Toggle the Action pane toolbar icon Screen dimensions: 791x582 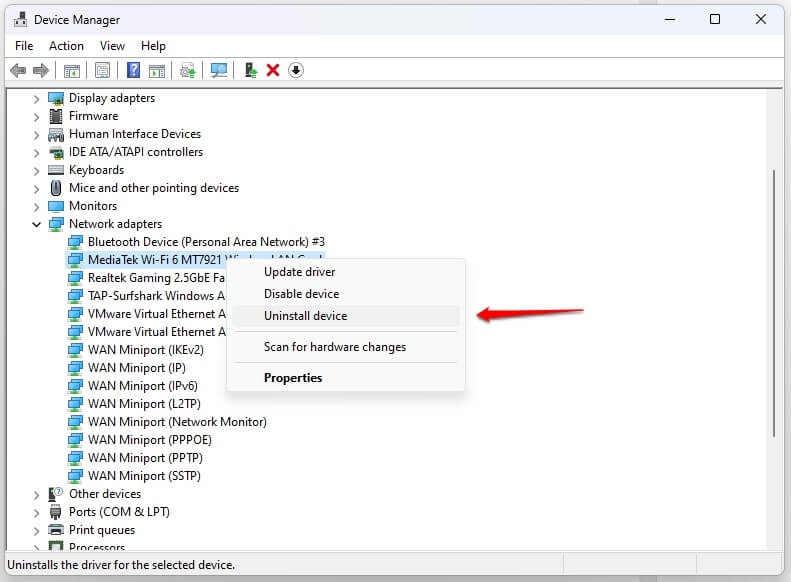pyautogui.click(x=157, y=71)
